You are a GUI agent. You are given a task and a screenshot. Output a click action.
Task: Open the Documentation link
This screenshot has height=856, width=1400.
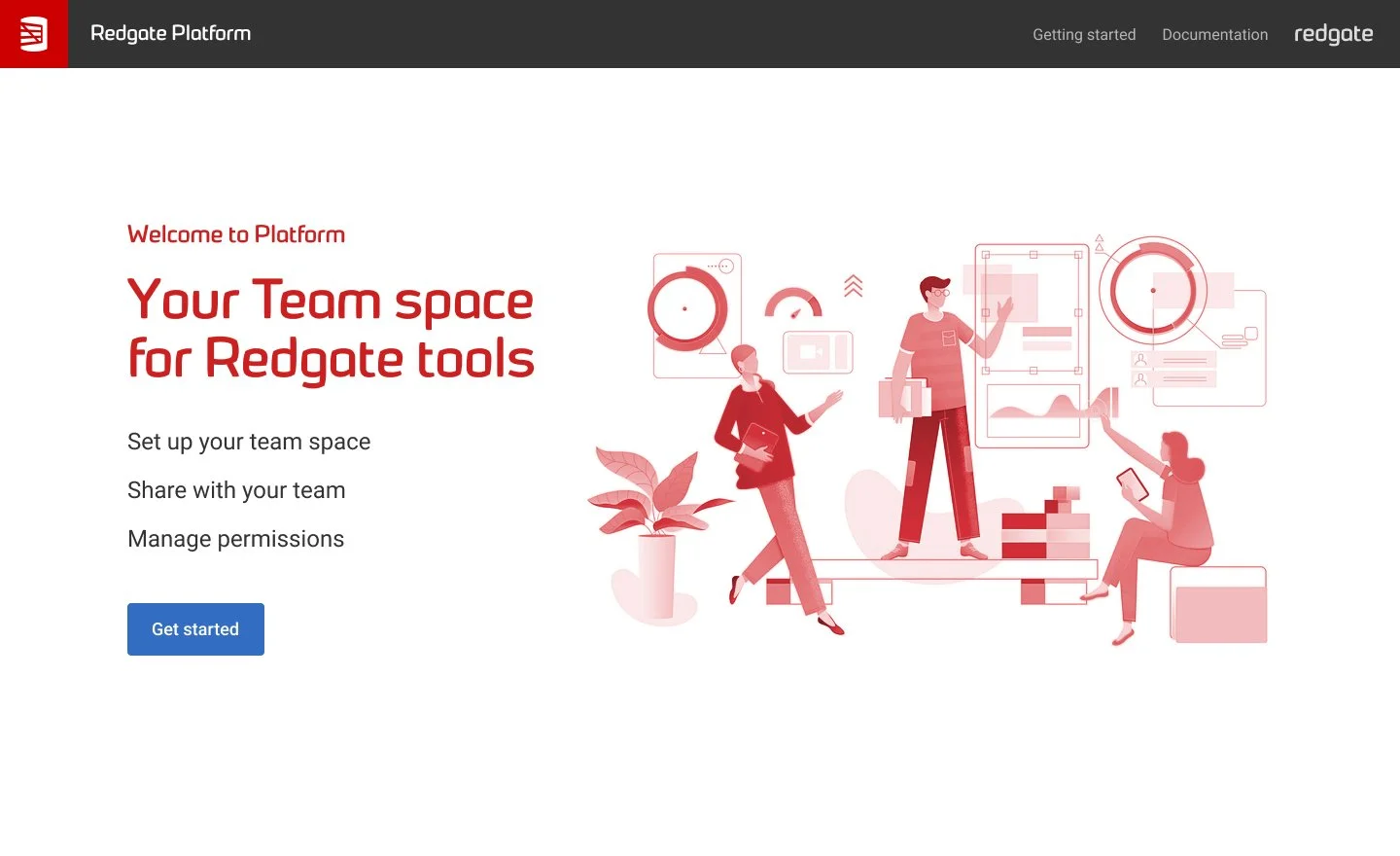(x=1214, y=35)
